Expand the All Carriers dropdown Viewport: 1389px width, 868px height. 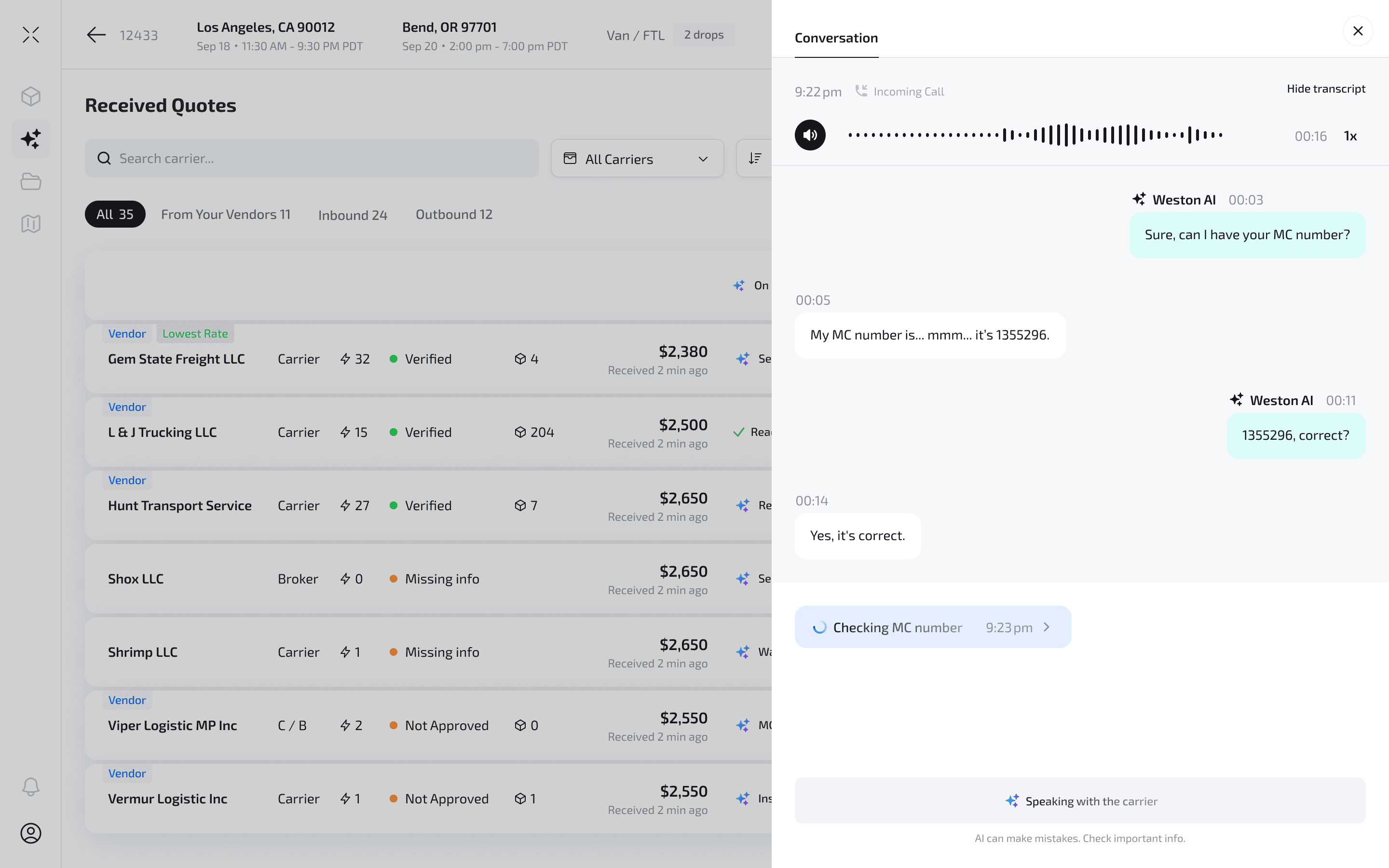[x=637, y=159]
